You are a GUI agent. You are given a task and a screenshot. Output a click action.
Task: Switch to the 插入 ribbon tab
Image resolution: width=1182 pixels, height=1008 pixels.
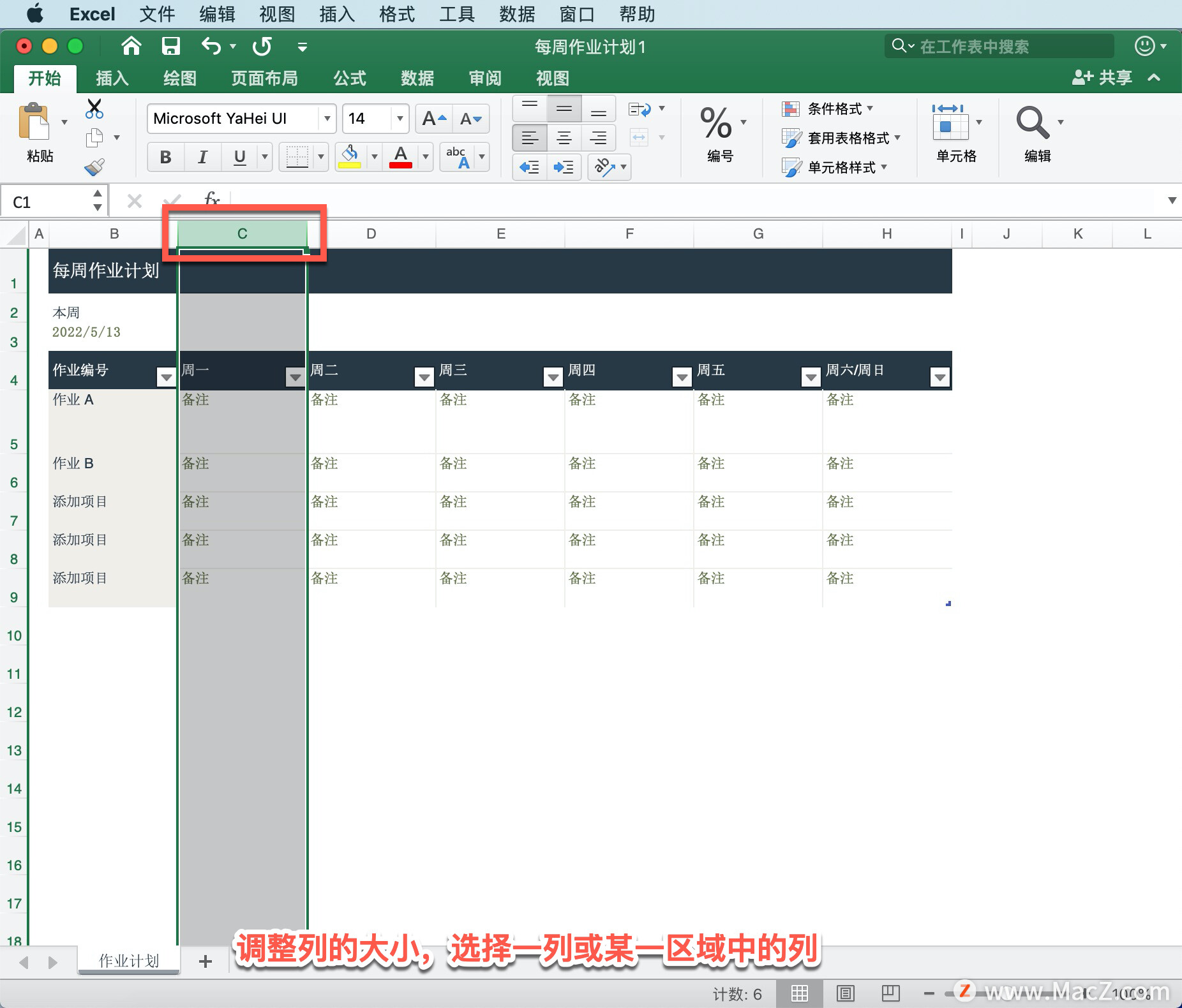coord(112,78)
